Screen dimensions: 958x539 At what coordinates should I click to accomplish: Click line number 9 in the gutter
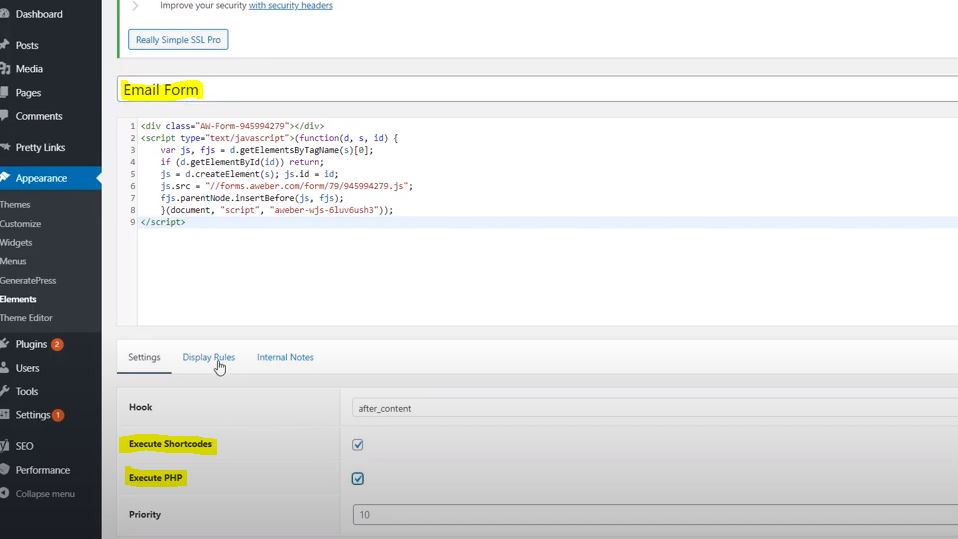click(x=133, y=222)
